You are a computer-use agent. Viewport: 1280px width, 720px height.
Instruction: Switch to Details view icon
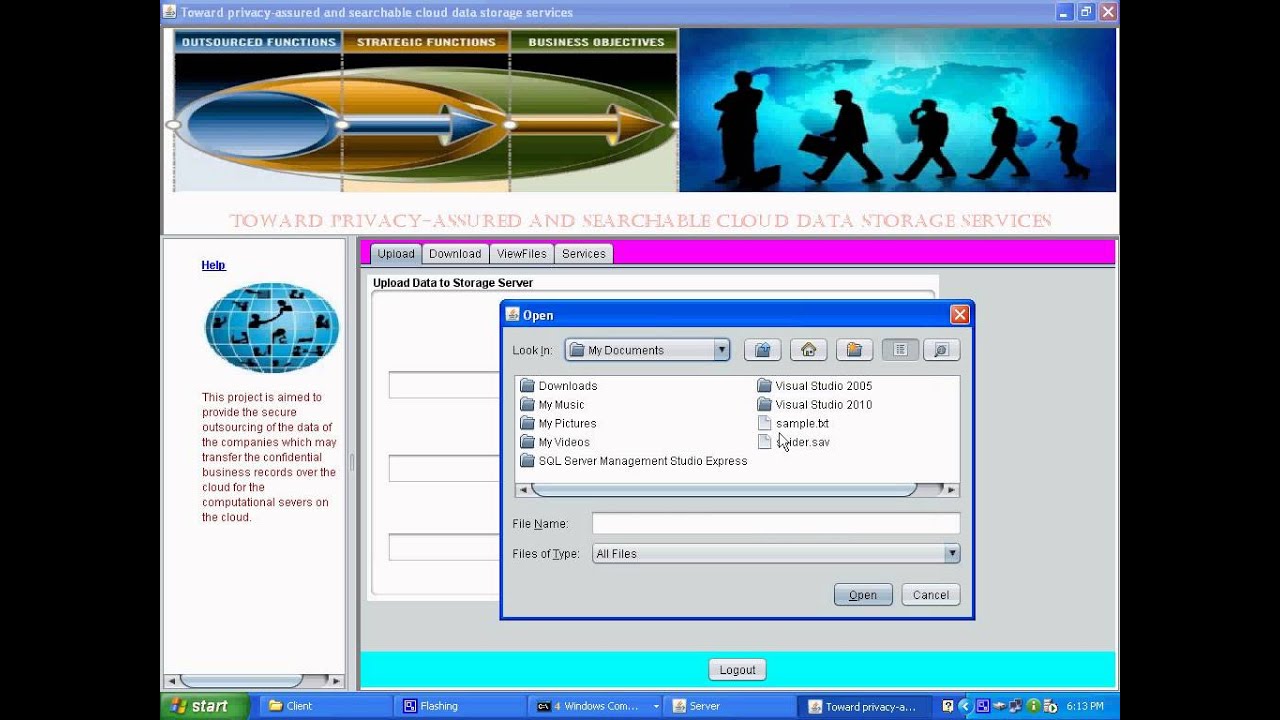[941, 350]
